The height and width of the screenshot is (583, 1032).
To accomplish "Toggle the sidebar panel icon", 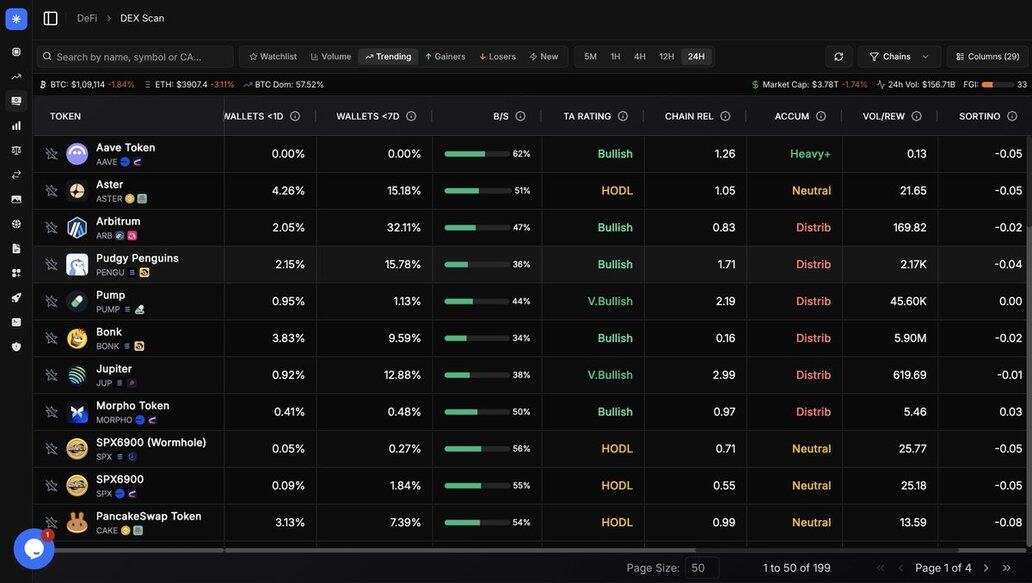I will coord(51,18).
